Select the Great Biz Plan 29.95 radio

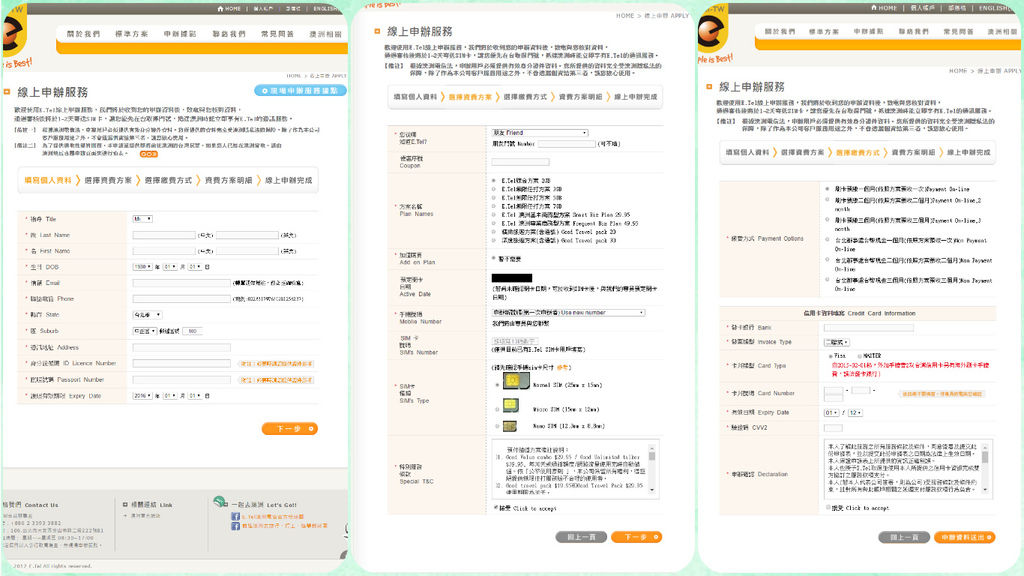point(494,214)
